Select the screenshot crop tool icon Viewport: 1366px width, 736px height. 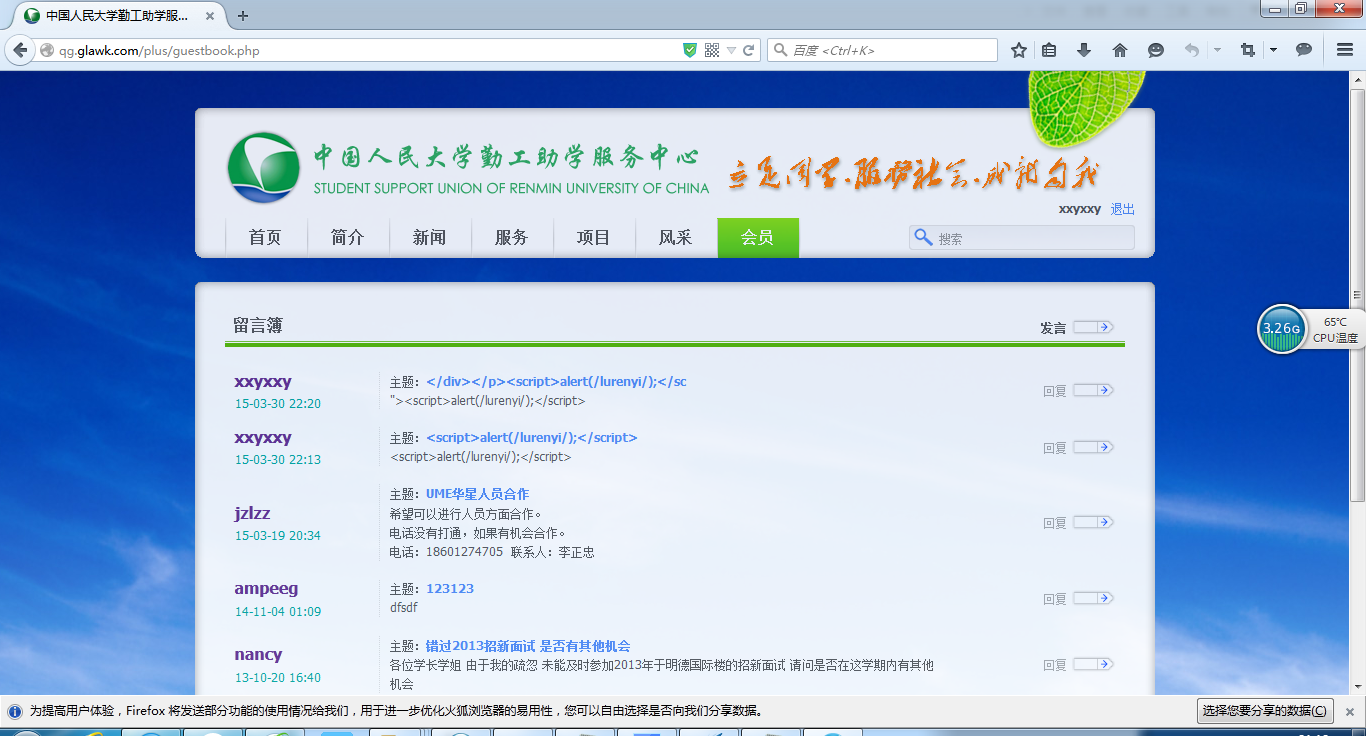coord(1248,50)
